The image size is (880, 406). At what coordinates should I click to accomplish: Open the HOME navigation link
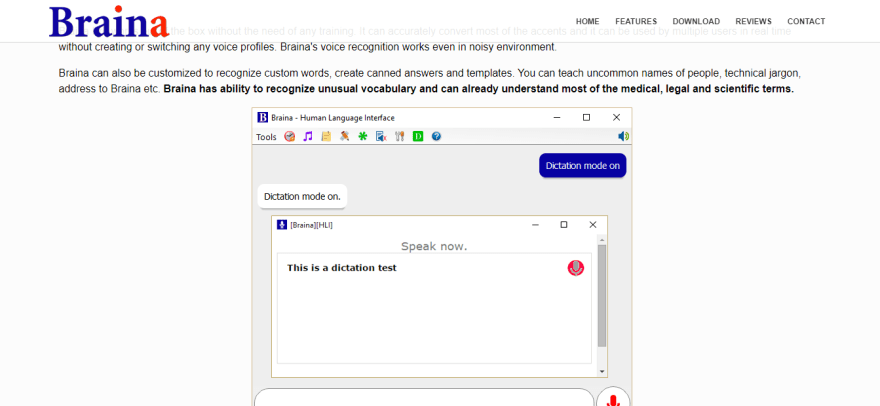(588, 21)
